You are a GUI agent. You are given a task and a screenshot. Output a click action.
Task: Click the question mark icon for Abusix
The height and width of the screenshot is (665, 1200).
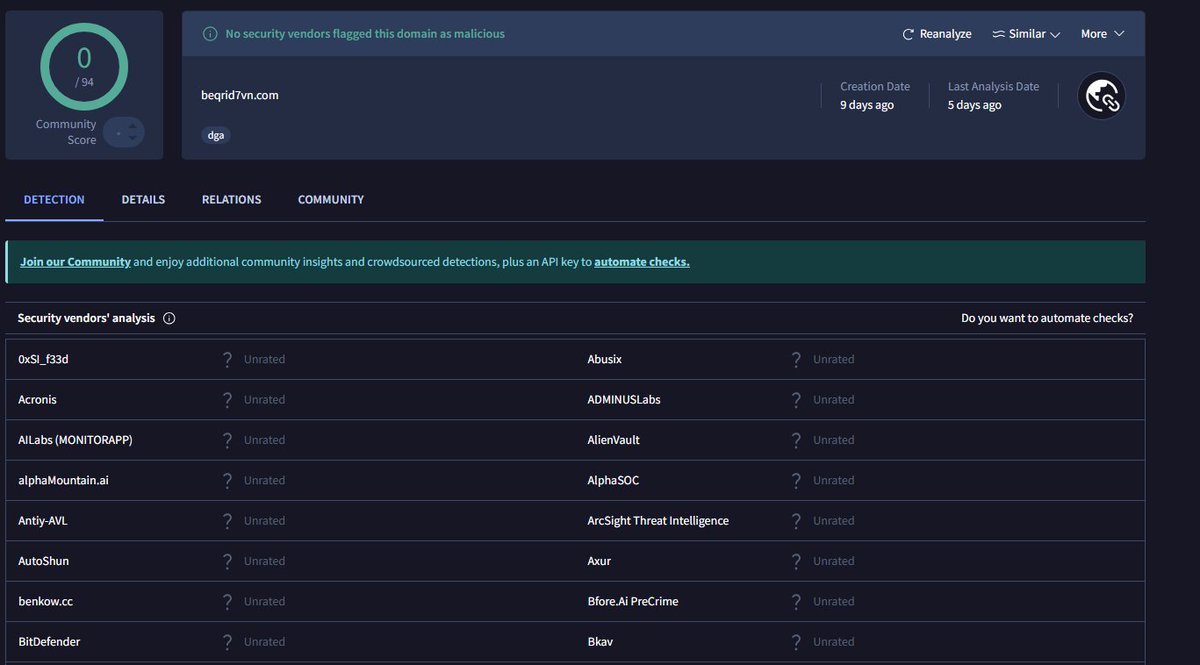(797, 359)
